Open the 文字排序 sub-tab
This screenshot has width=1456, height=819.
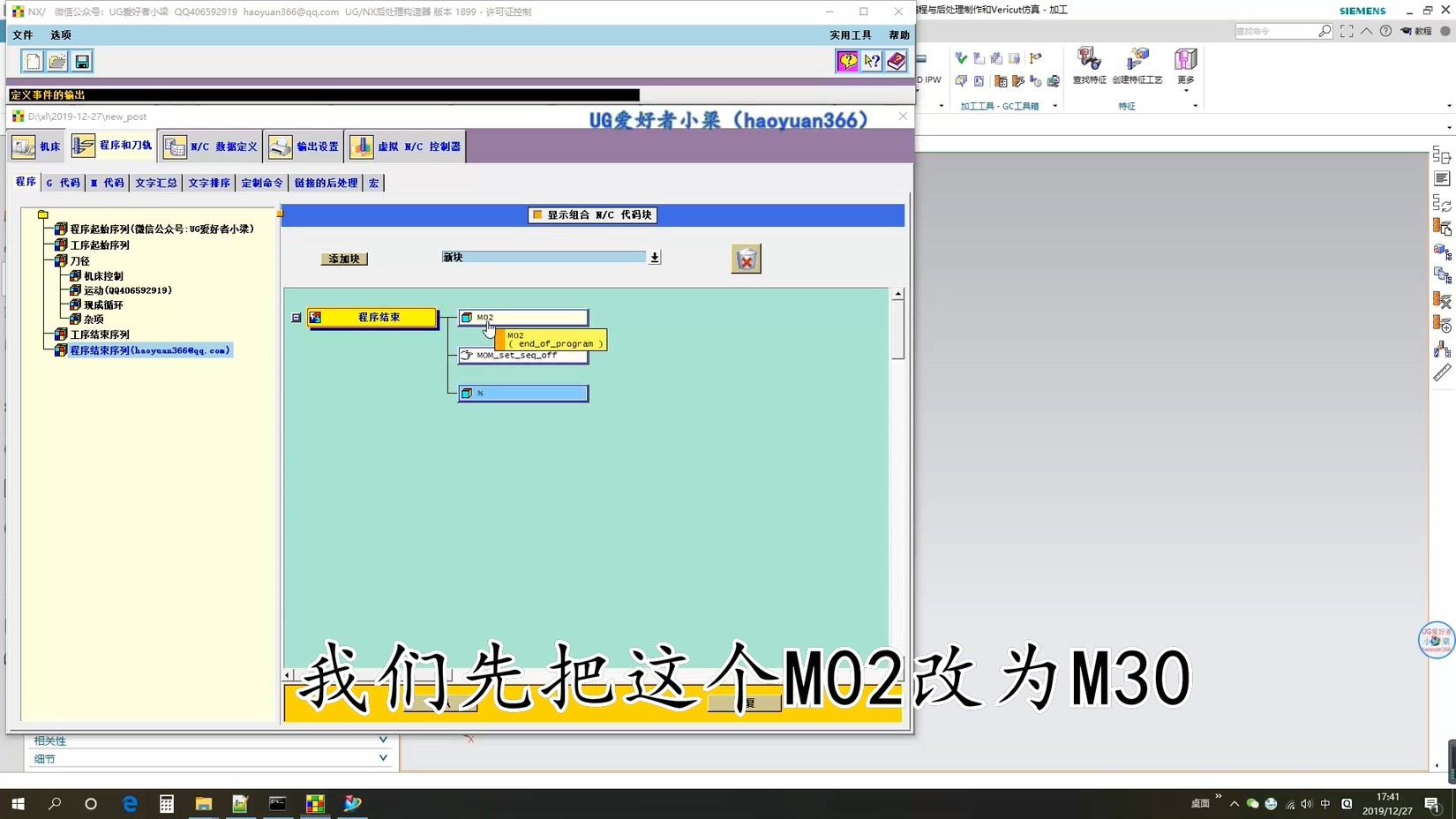click(209, 183)
